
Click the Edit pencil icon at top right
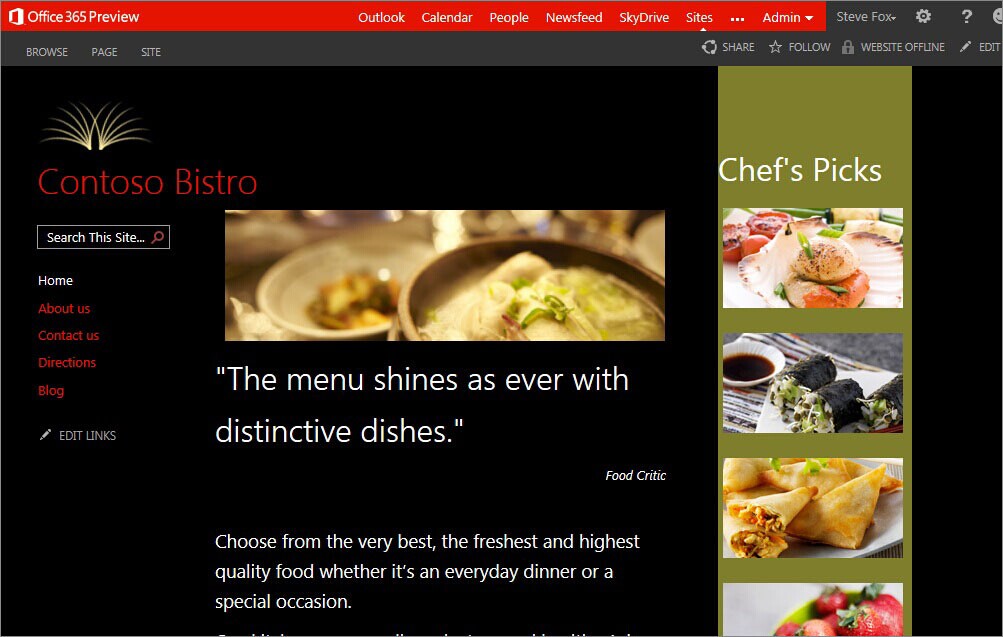965,47
